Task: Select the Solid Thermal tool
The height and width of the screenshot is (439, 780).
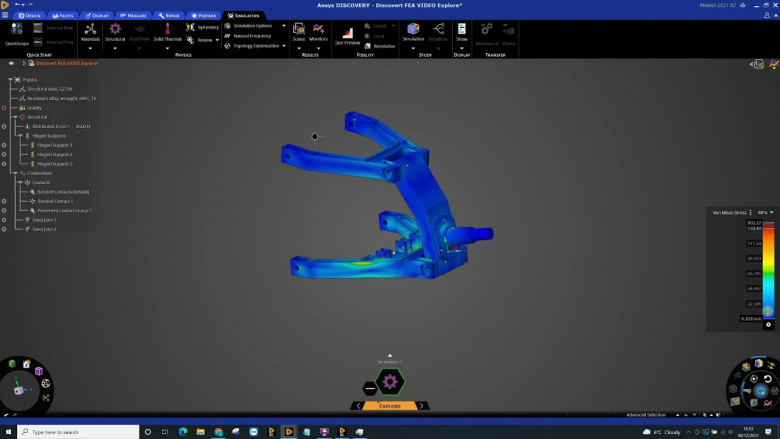Action: tap(167, 30)
